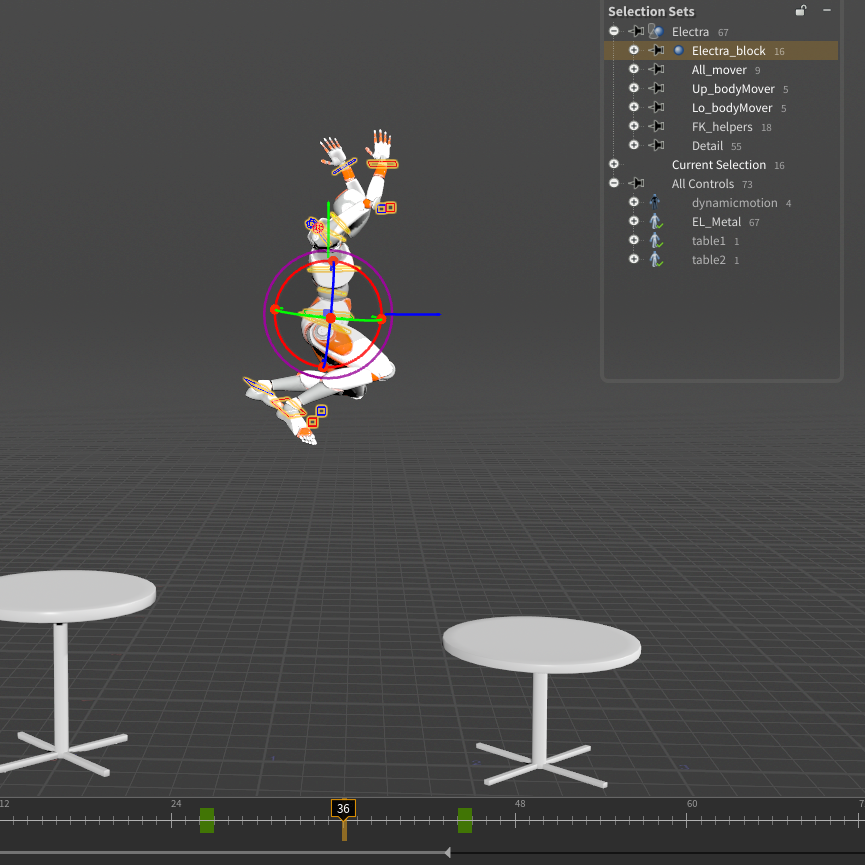
Task: Collapse the Selection Sets panel with minus button
Action: pos(827,10)
